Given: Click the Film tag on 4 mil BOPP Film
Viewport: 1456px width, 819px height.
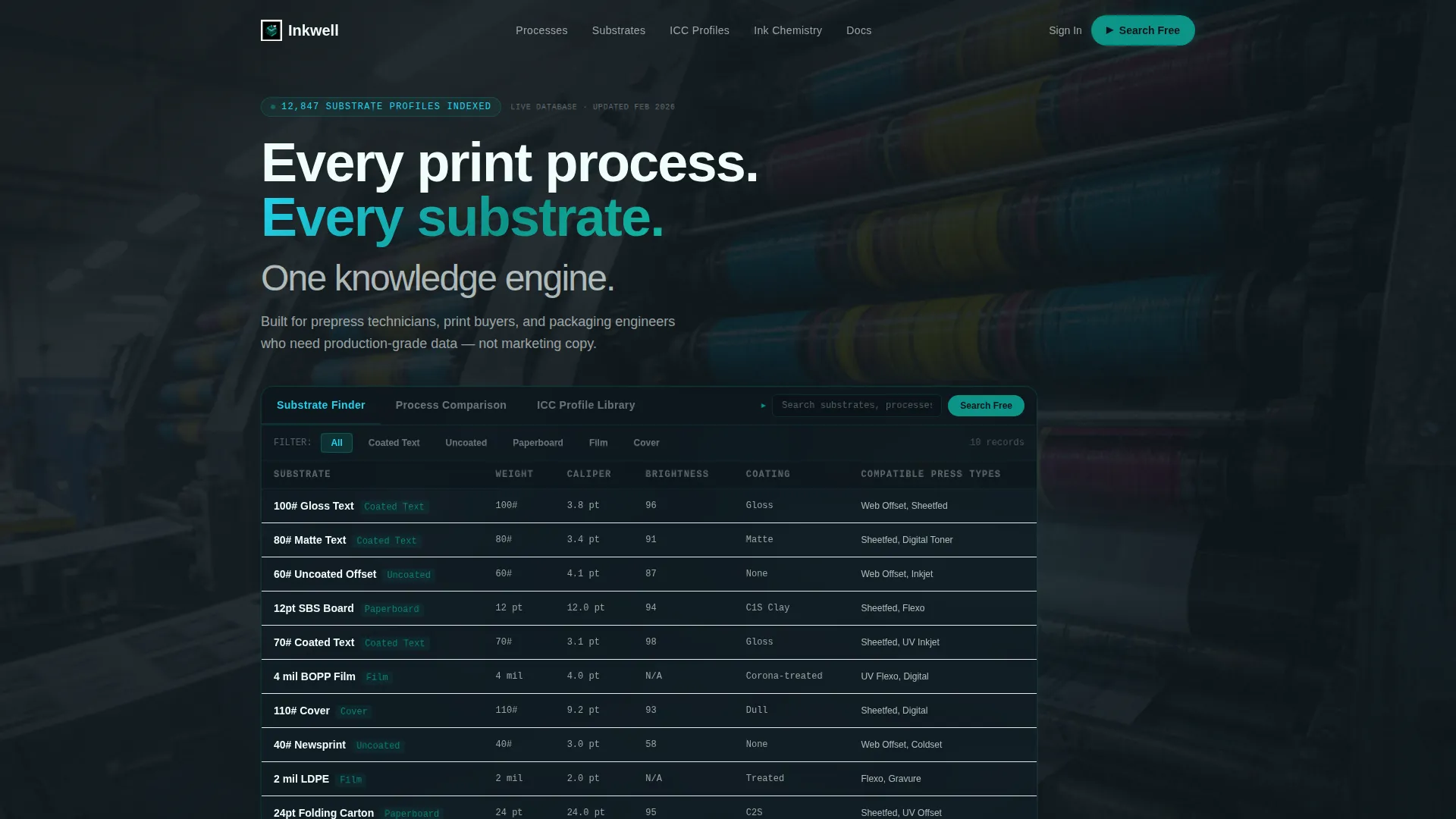Looking at the screenshot, I should click(x=377, y=677).
